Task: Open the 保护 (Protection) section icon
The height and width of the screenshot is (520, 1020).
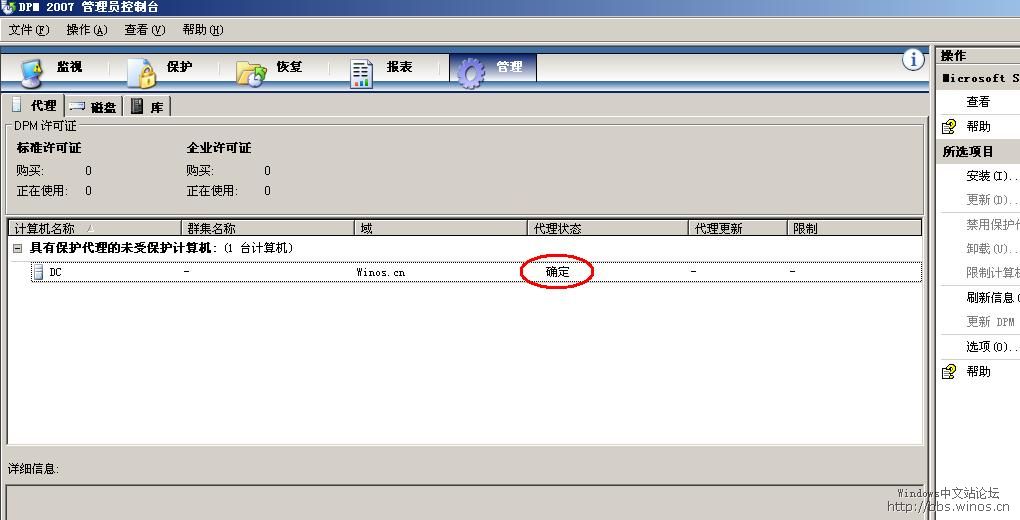Action: coord(141,72)
